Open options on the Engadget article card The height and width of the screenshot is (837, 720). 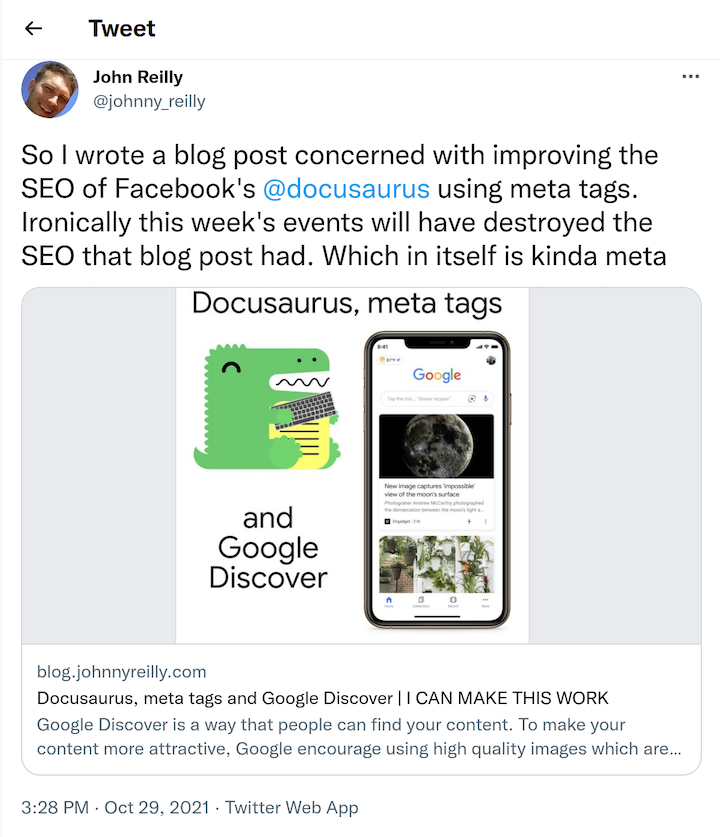(x=485, y=522)
